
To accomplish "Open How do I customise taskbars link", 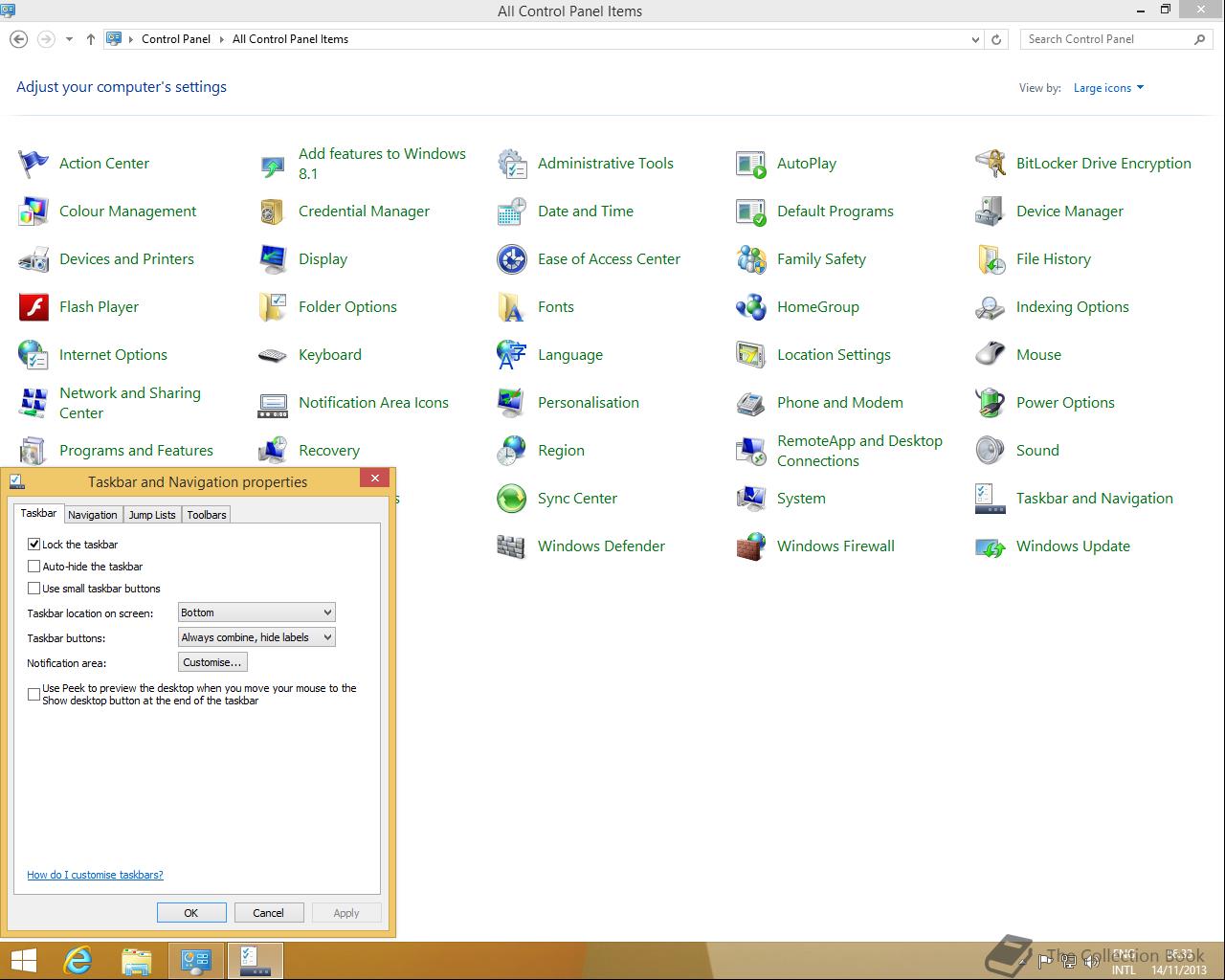I will 95,875.
